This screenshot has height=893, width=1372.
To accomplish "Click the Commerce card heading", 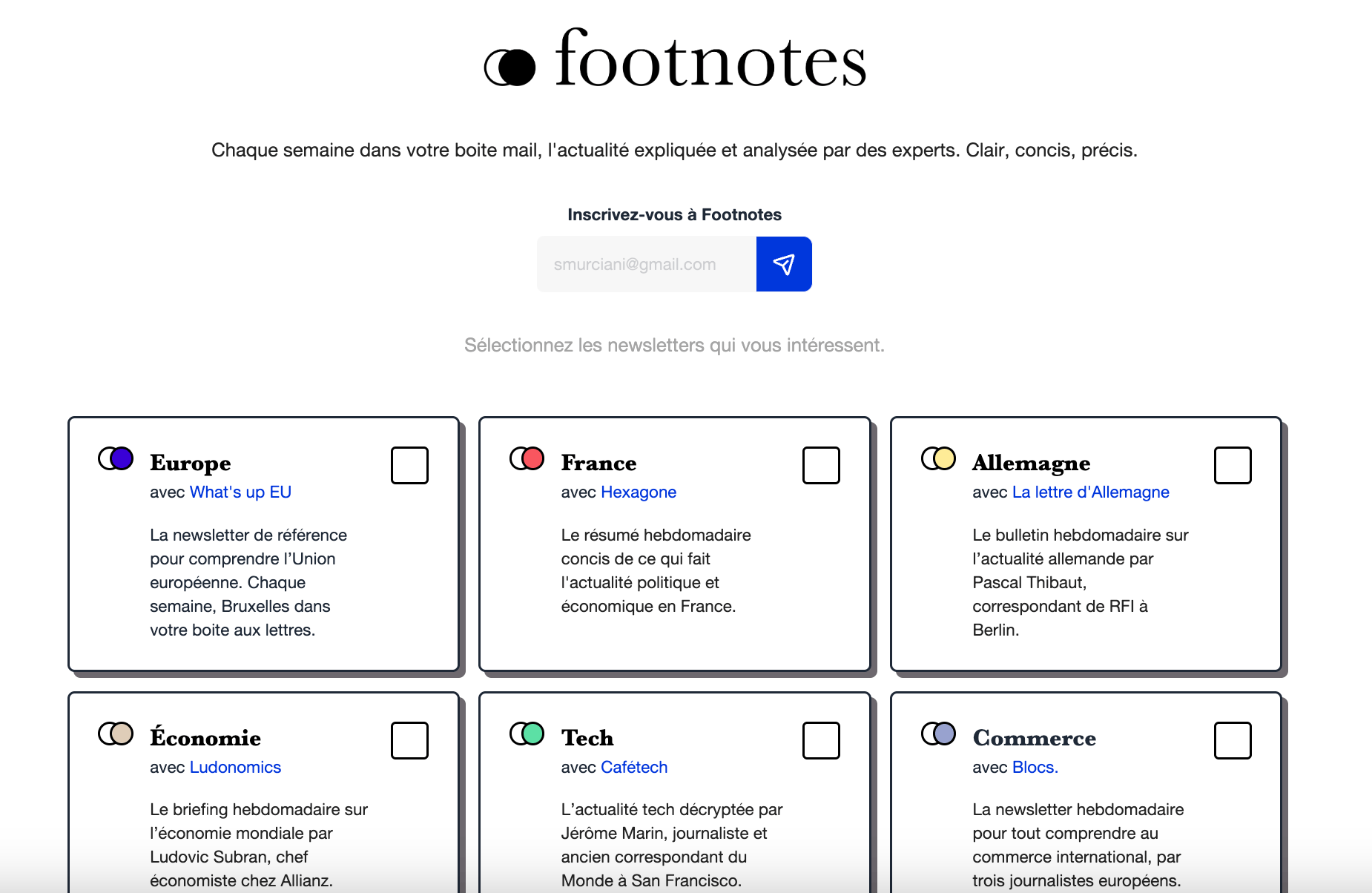I will pos(1034,738).
